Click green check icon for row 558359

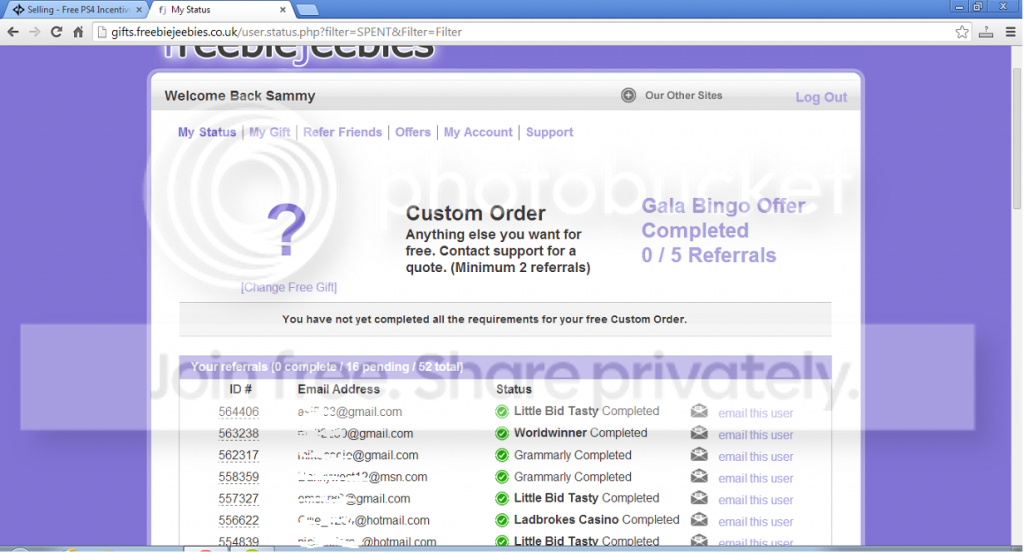(x=502, y=477)
